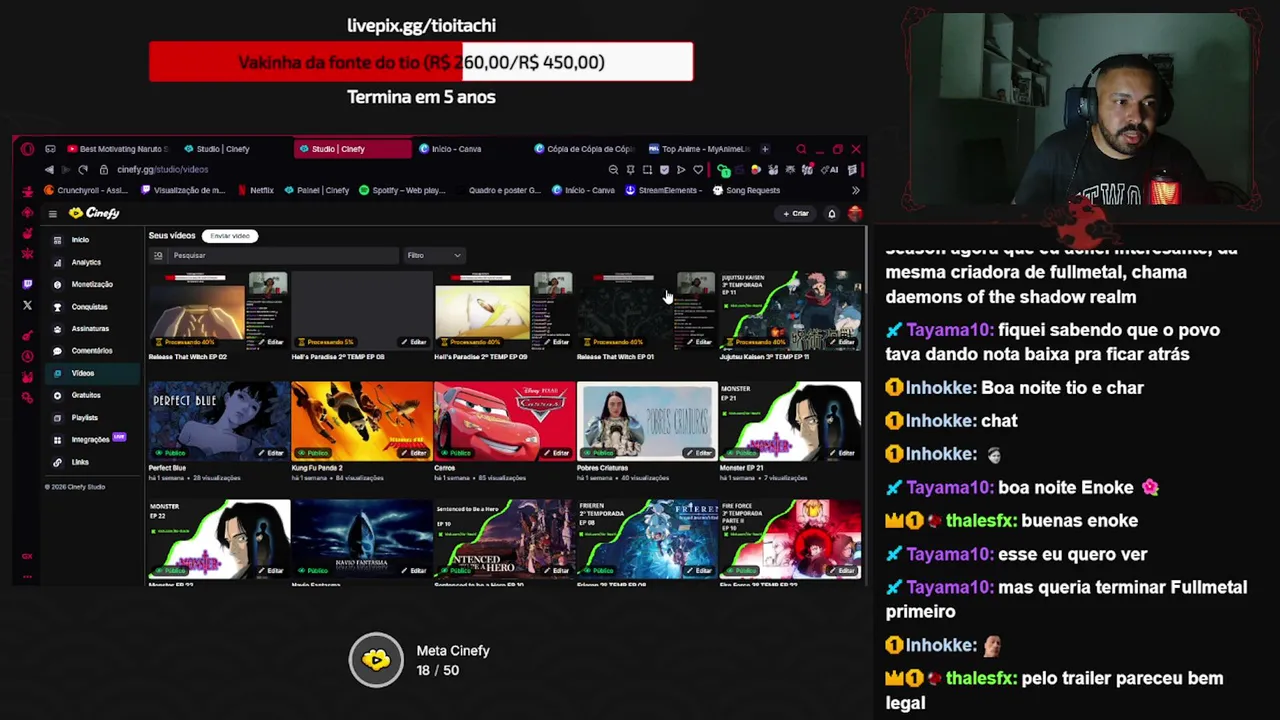
Task: Click the Criar button
Action: pos(796,213)
